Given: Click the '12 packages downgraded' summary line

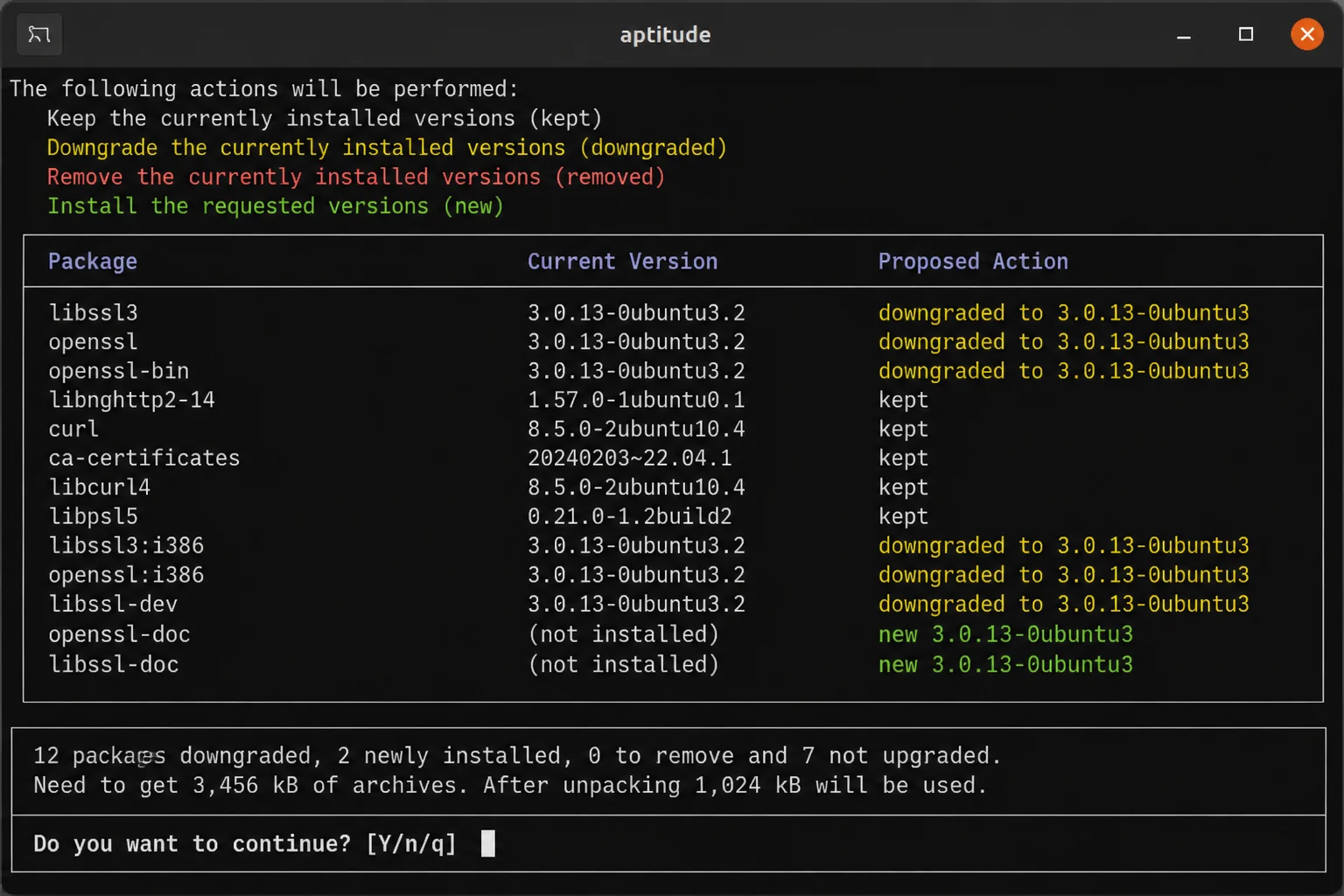Looking at the screenshot, I should coord(517,755).
